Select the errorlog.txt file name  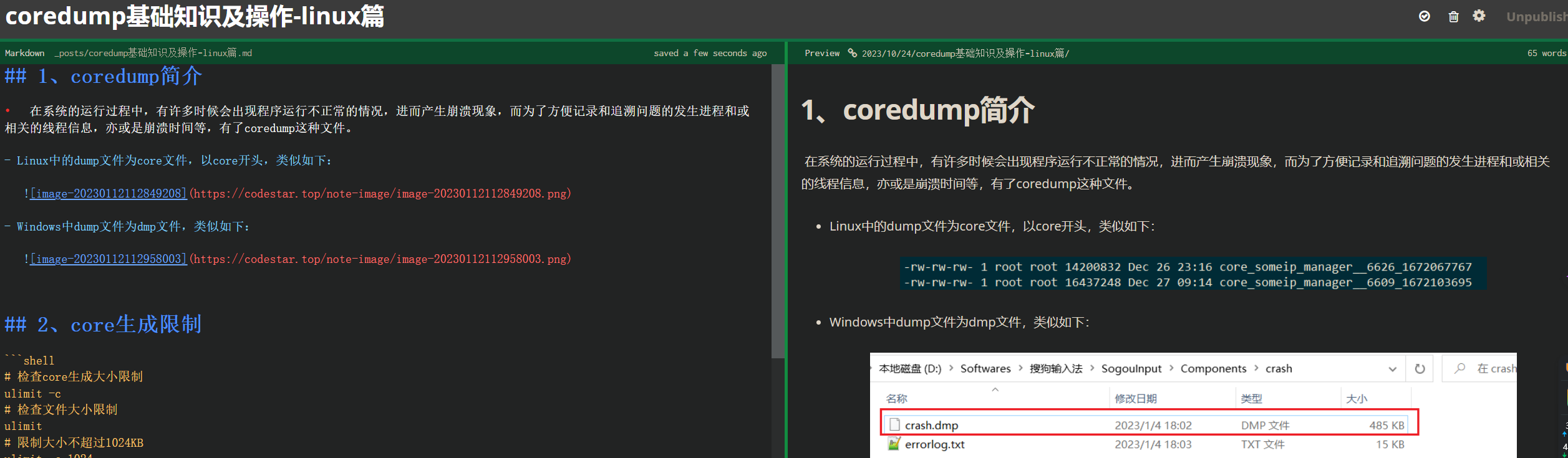[935, 444]
